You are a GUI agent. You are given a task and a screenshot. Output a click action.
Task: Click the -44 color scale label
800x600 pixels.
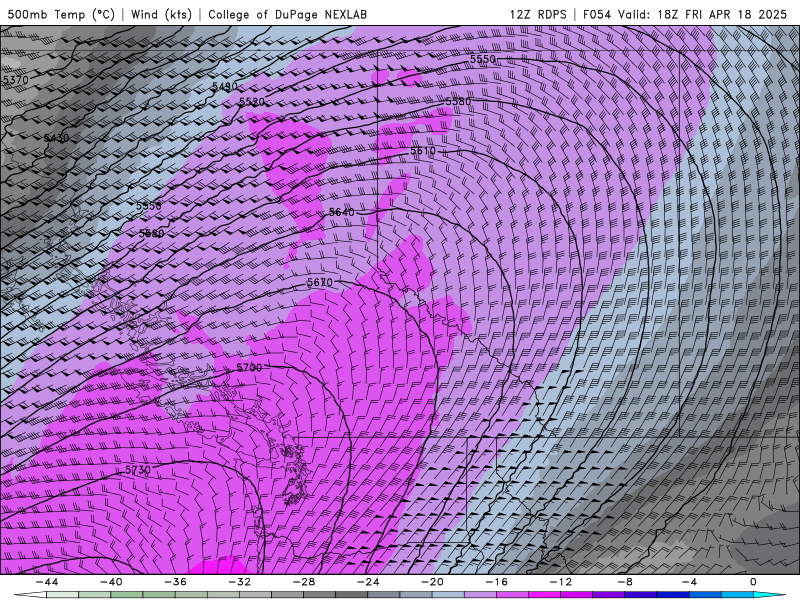pos(47,582)
